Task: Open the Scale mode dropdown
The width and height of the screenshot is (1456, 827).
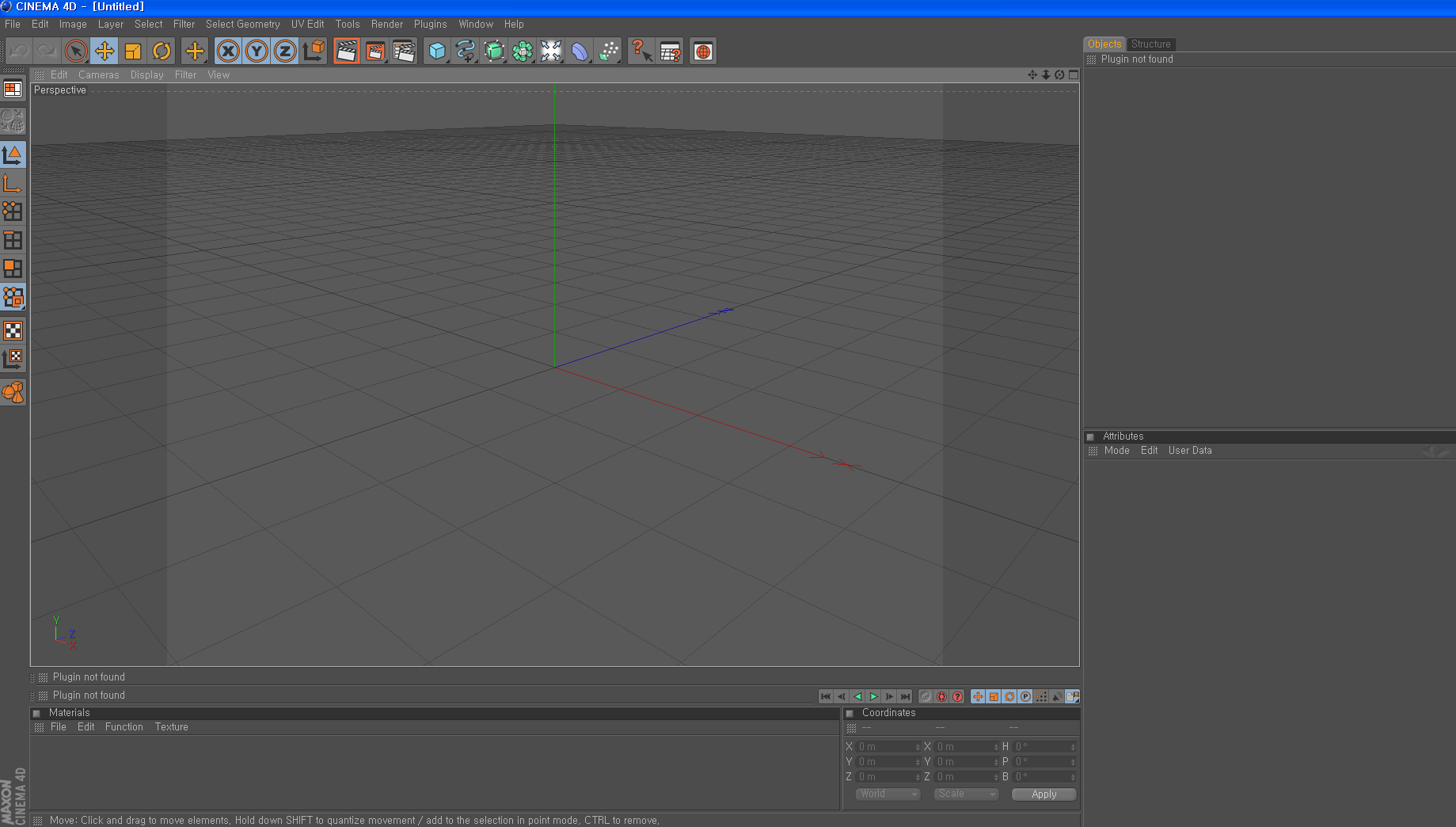Action: [966, 794]
